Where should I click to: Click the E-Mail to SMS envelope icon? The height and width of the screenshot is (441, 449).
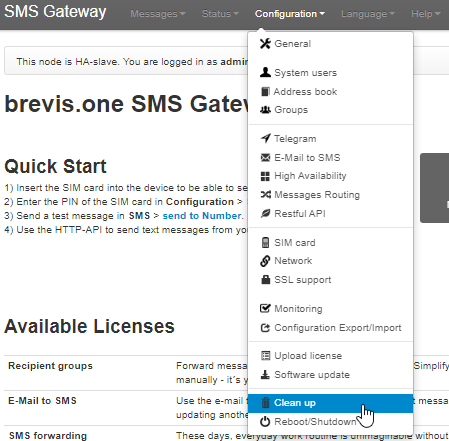tap(265, 157)
